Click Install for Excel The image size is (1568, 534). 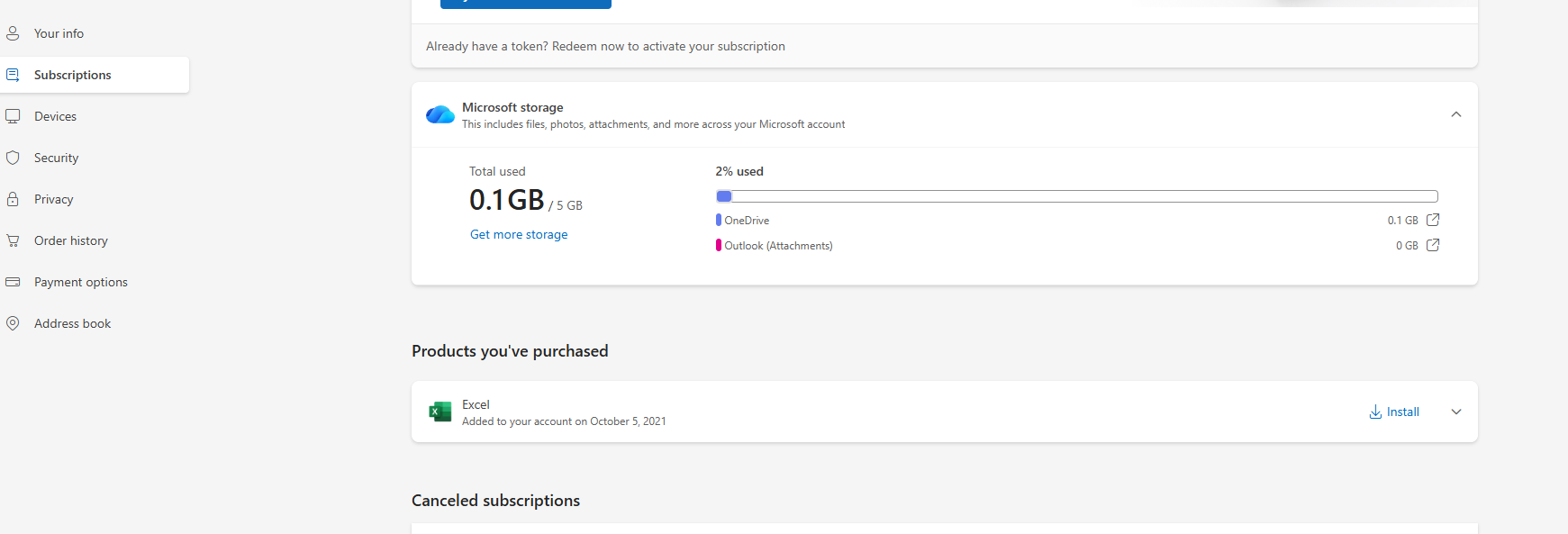coord(1394,412)
